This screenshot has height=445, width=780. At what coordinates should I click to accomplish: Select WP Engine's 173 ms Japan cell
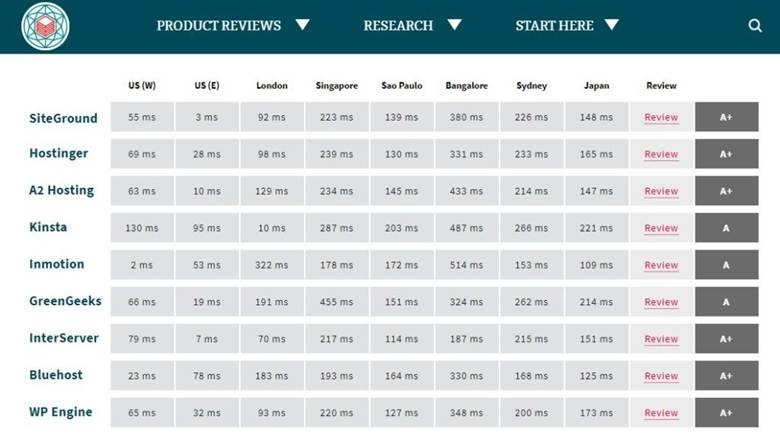[x=596, y=412]
